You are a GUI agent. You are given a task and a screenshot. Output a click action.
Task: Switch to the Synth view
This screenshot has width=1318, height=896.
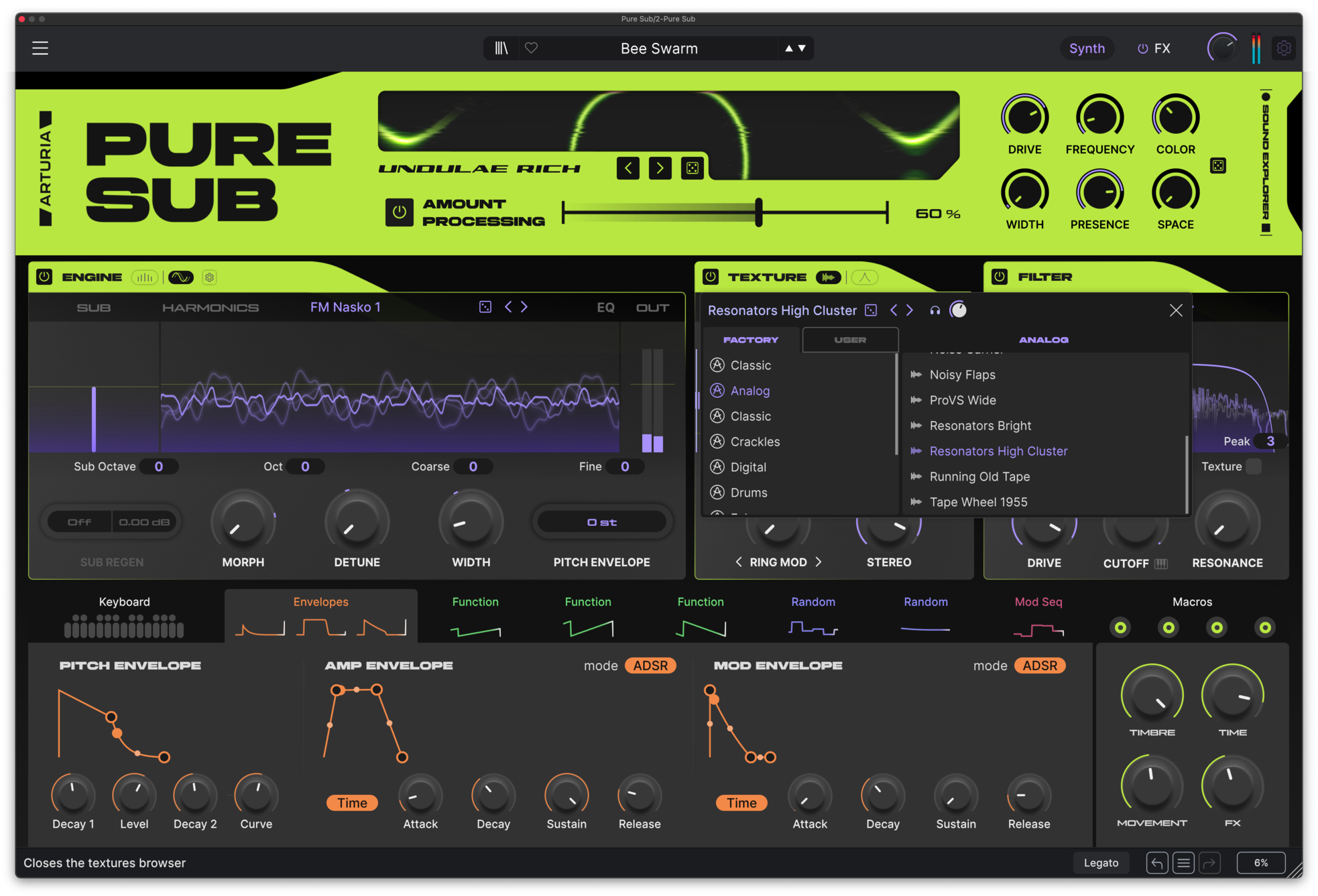point(1087,48)
